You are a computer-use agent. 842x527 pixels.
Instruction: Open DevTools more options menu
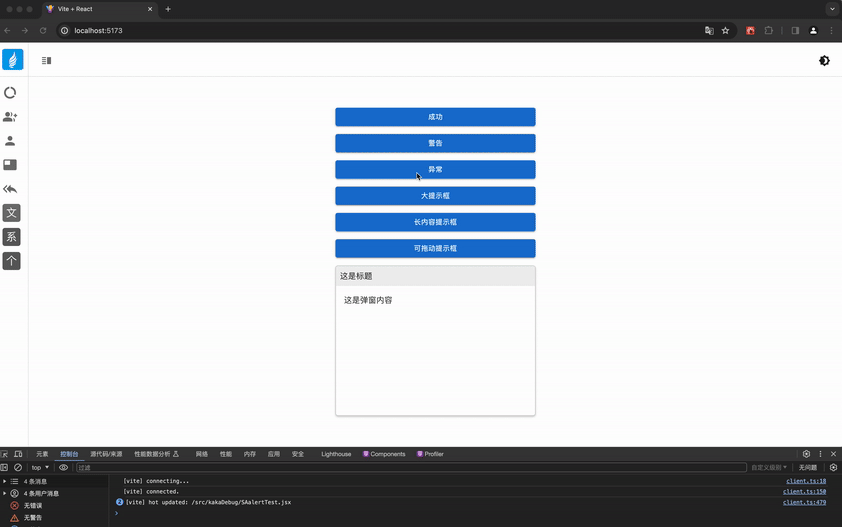[x=820, y=454]
